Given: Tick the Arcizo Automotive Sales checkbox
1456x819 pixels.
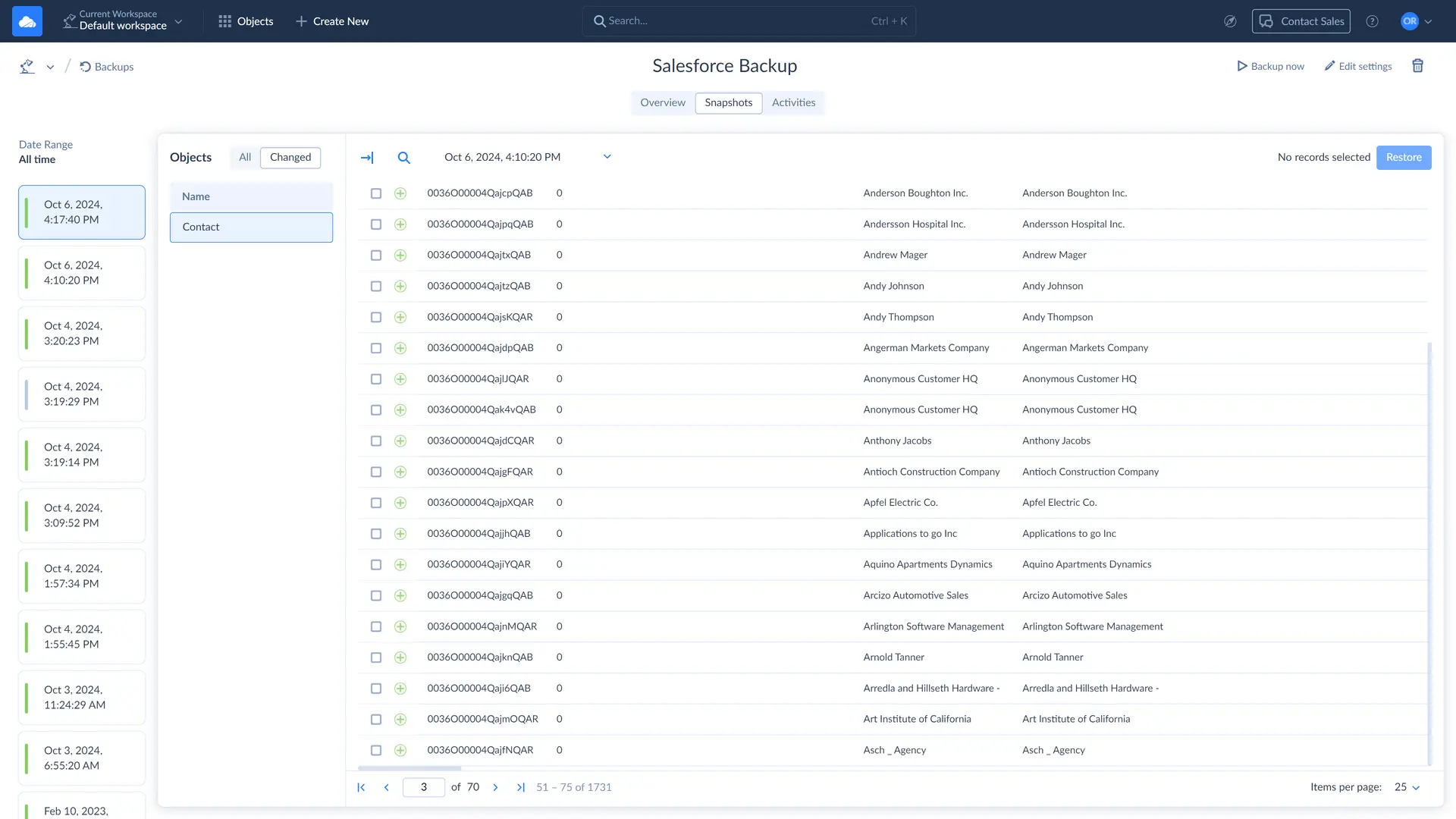Looking at the screenshot, I should (x=375, y=596).
